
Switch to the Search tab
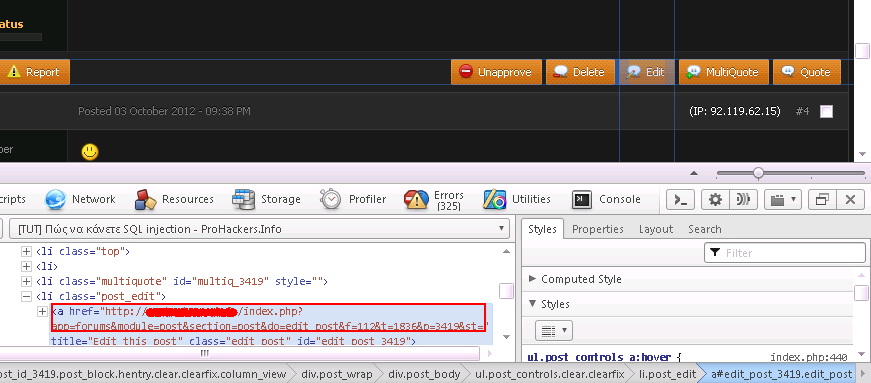pyautogui.click(x=705, y=229)
